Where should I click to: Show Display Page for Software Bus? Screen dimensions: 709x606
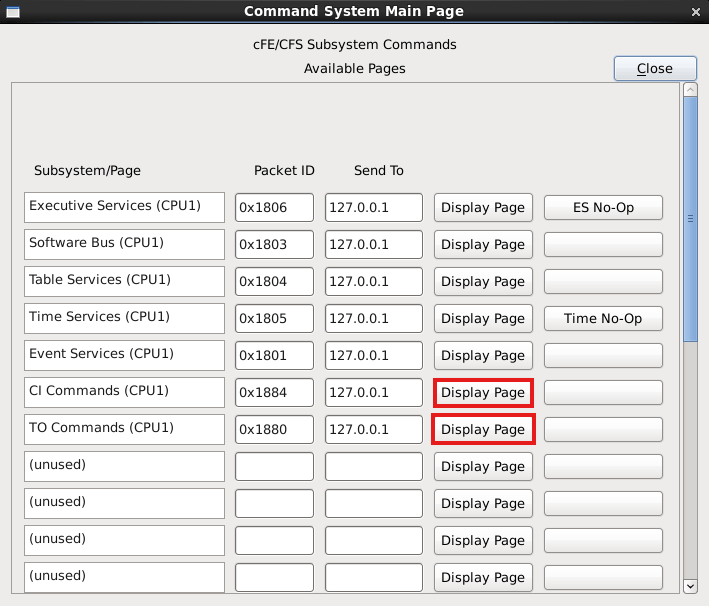tap(483, 245)
